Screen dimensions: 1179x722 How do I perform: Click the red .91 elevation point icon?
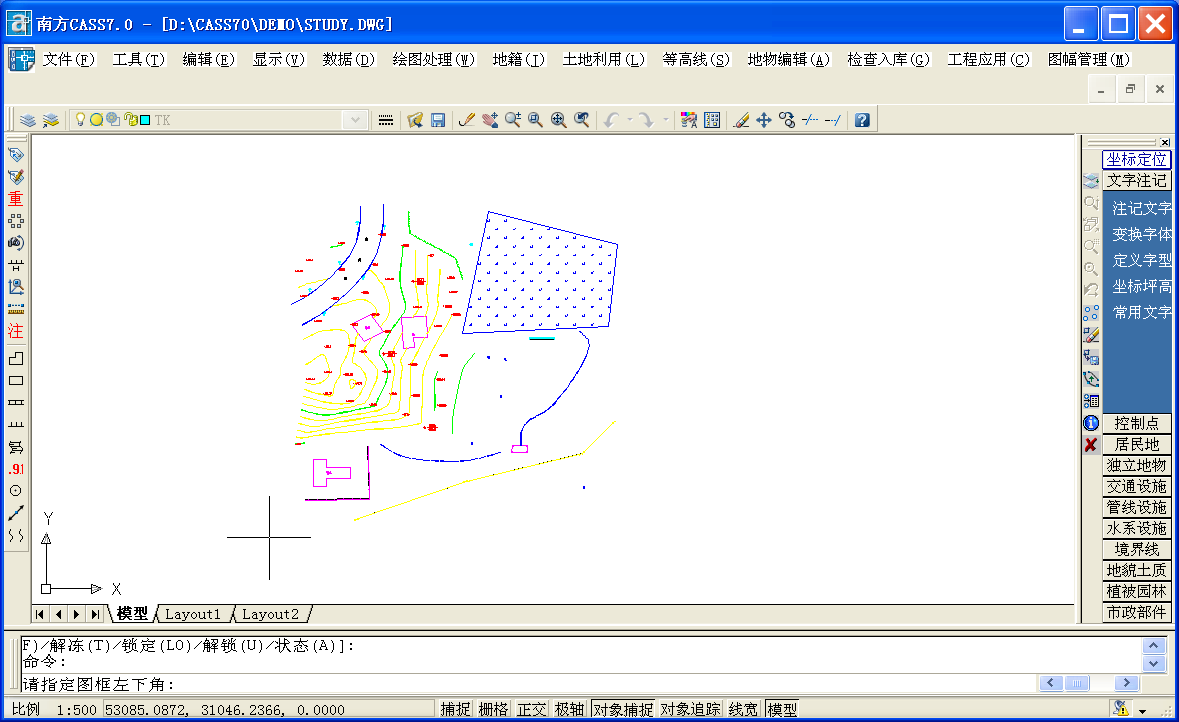pos(16,469)
